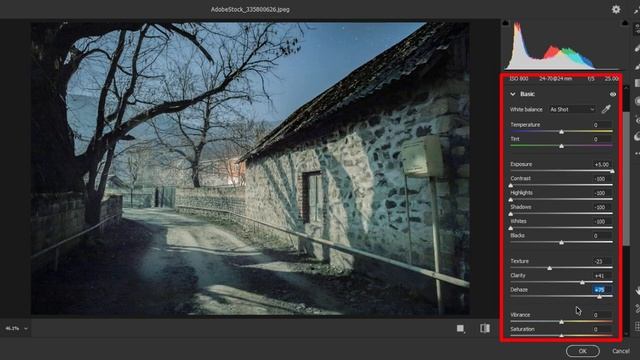Click the Blacks value field

[x=602, y=236]
